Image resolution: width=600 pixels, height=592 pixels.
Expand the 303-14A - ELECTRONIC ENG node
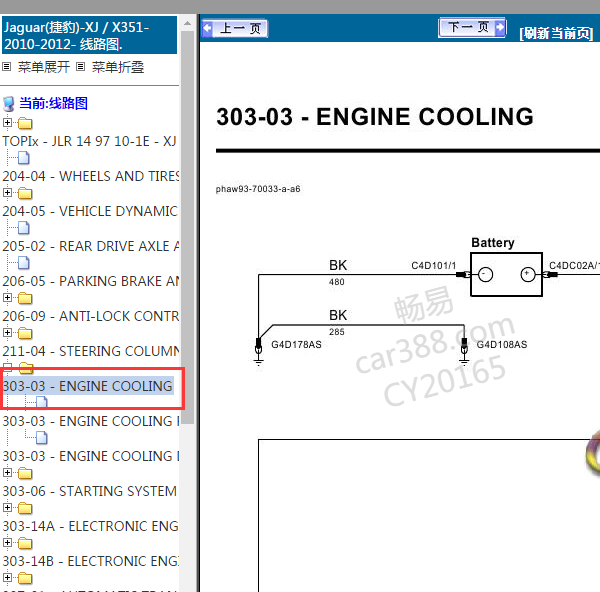(x=7, y=508)
